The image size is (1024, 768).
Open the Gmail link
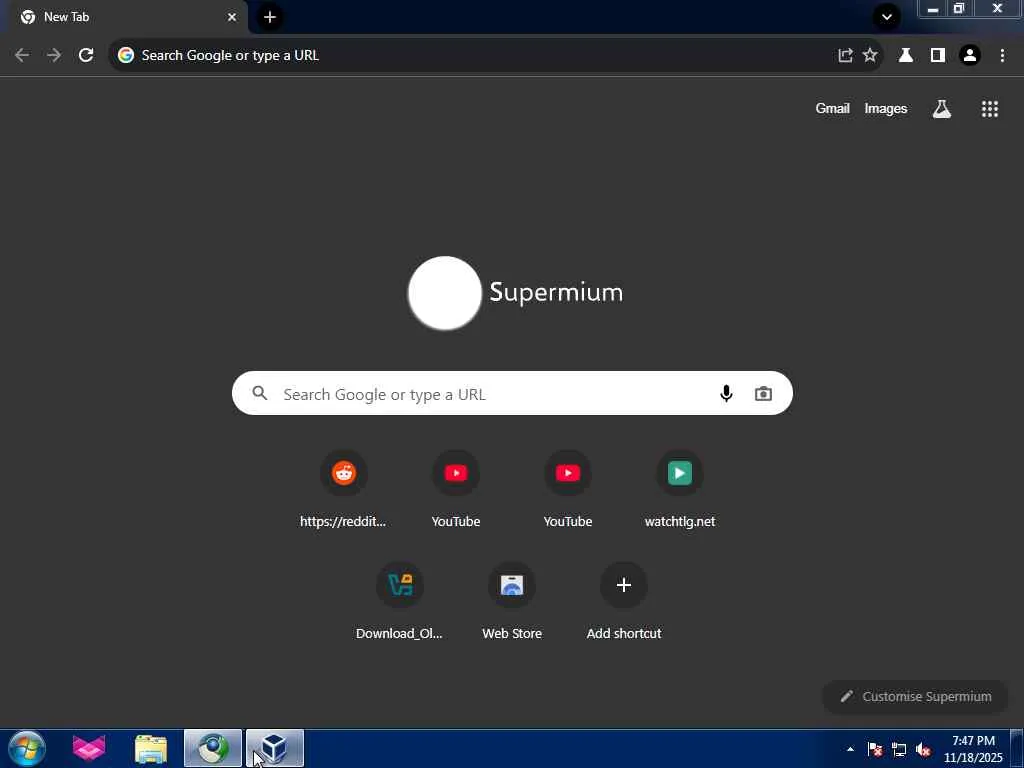click(832, 108)
